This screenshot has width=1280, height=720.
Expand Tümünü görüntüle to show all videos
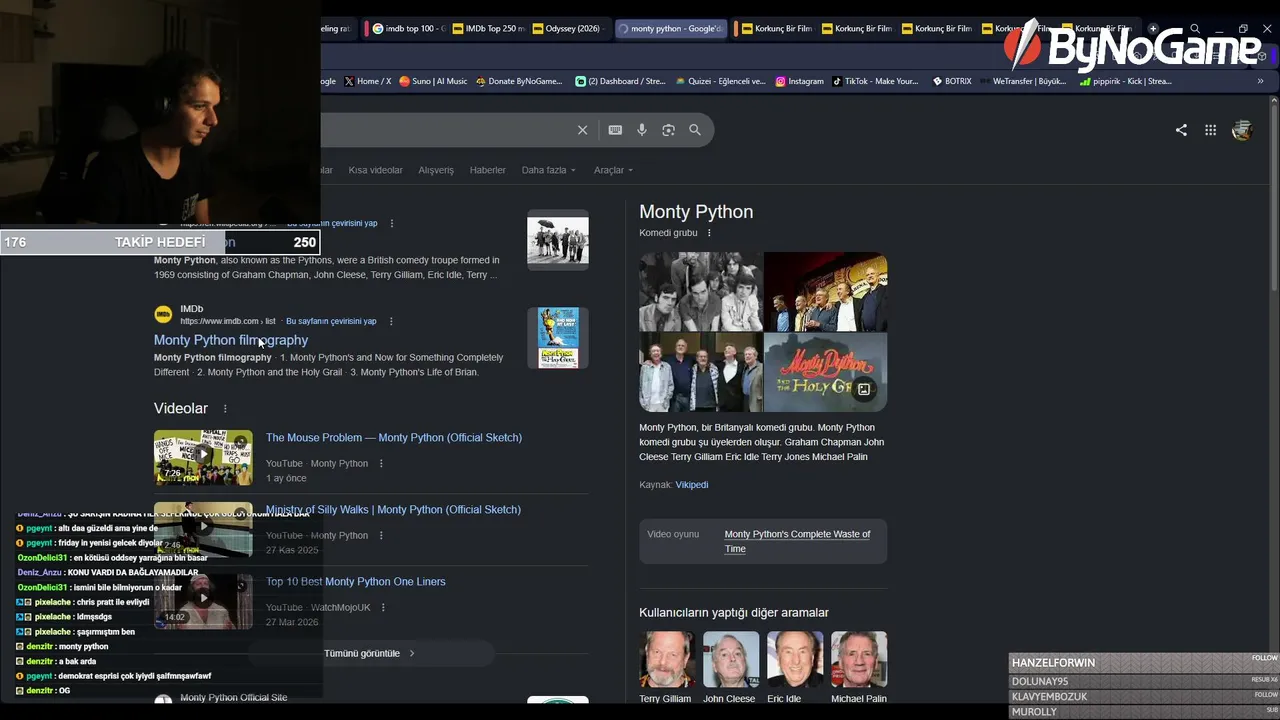370,654
